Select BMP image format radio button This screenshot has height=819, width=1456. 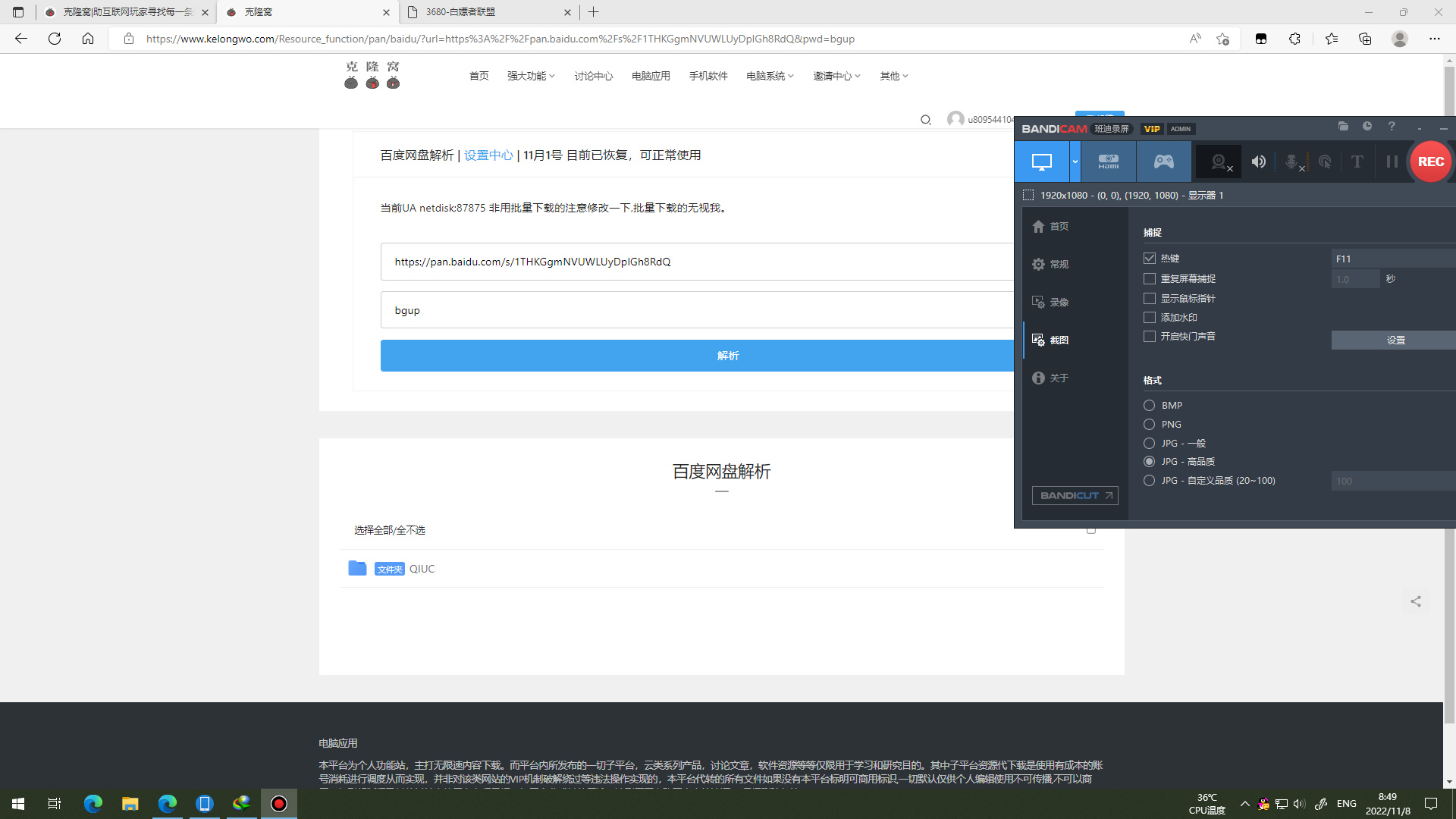[x=1150, y=405]
